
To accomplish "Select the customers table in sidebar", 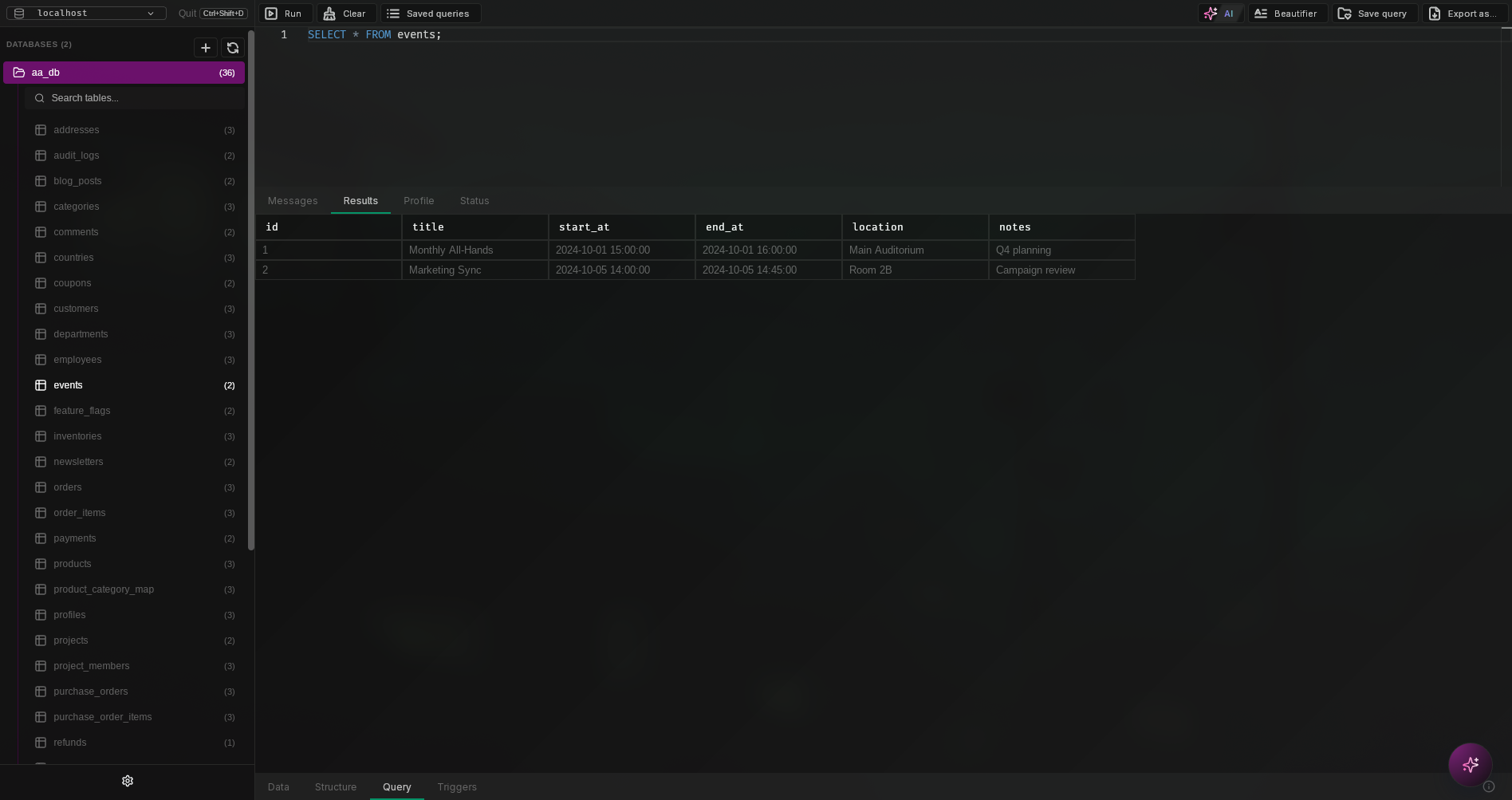I will 76,309.
